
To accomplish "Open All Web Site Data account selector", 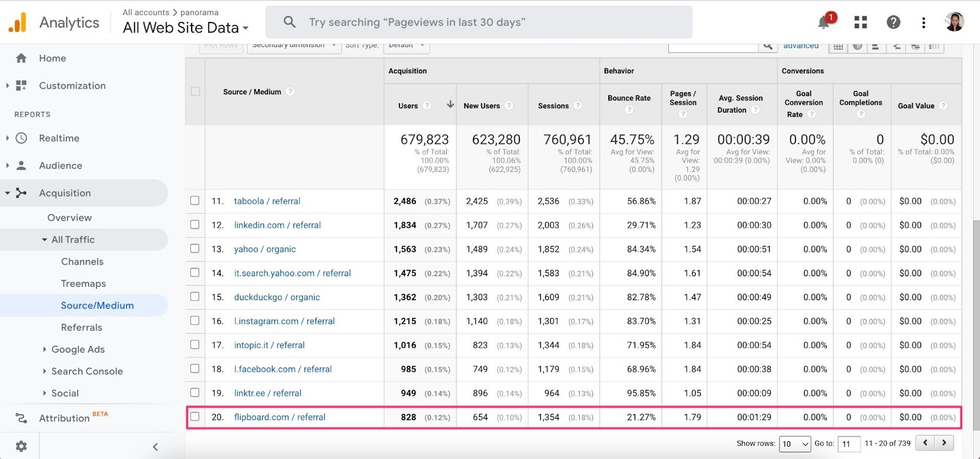I will point(185,29).
